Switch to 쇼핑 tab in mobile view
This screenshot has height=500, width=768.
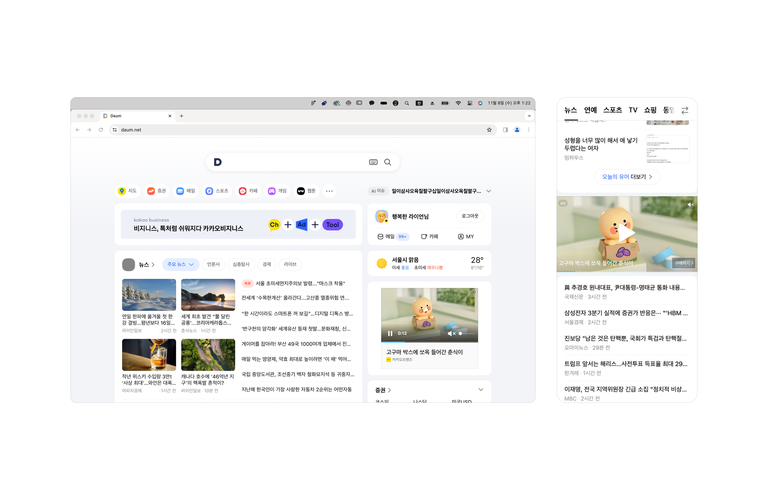click(650, 110)
